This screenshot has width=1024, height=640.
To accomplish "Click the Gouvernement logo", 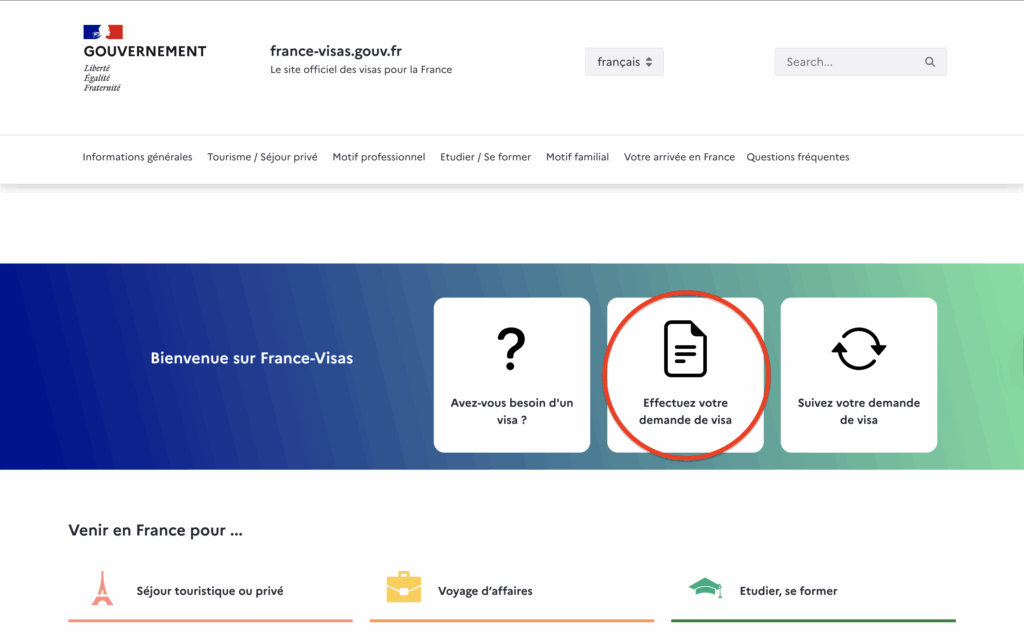I will point(144,58).
